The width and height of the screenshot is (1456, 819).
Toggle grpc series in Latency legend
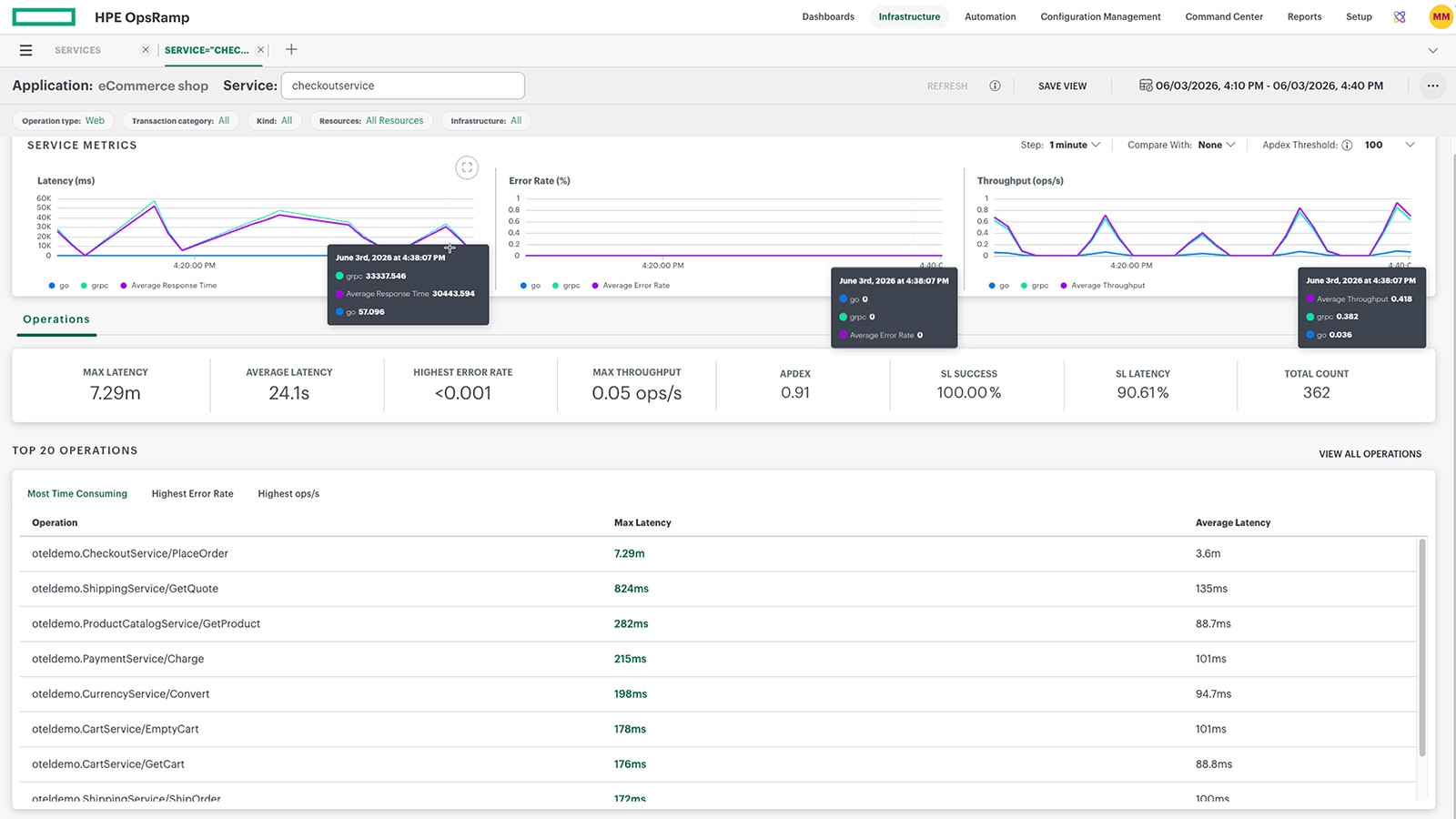tap(95, 286)
